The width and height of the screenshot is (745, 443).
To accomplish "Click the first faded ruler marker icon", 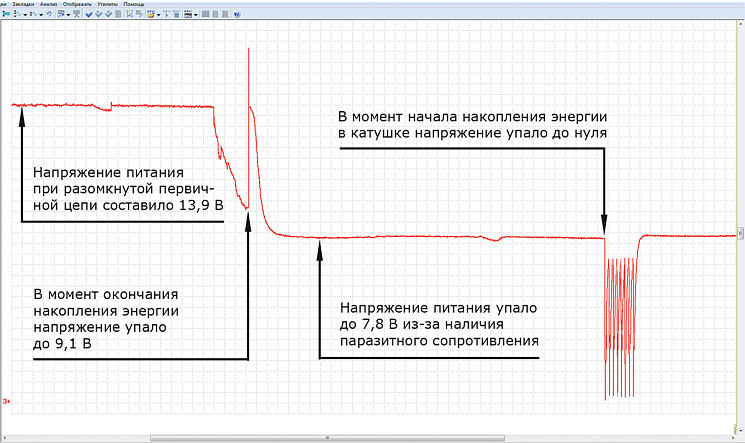I will [x=166, y=14].
